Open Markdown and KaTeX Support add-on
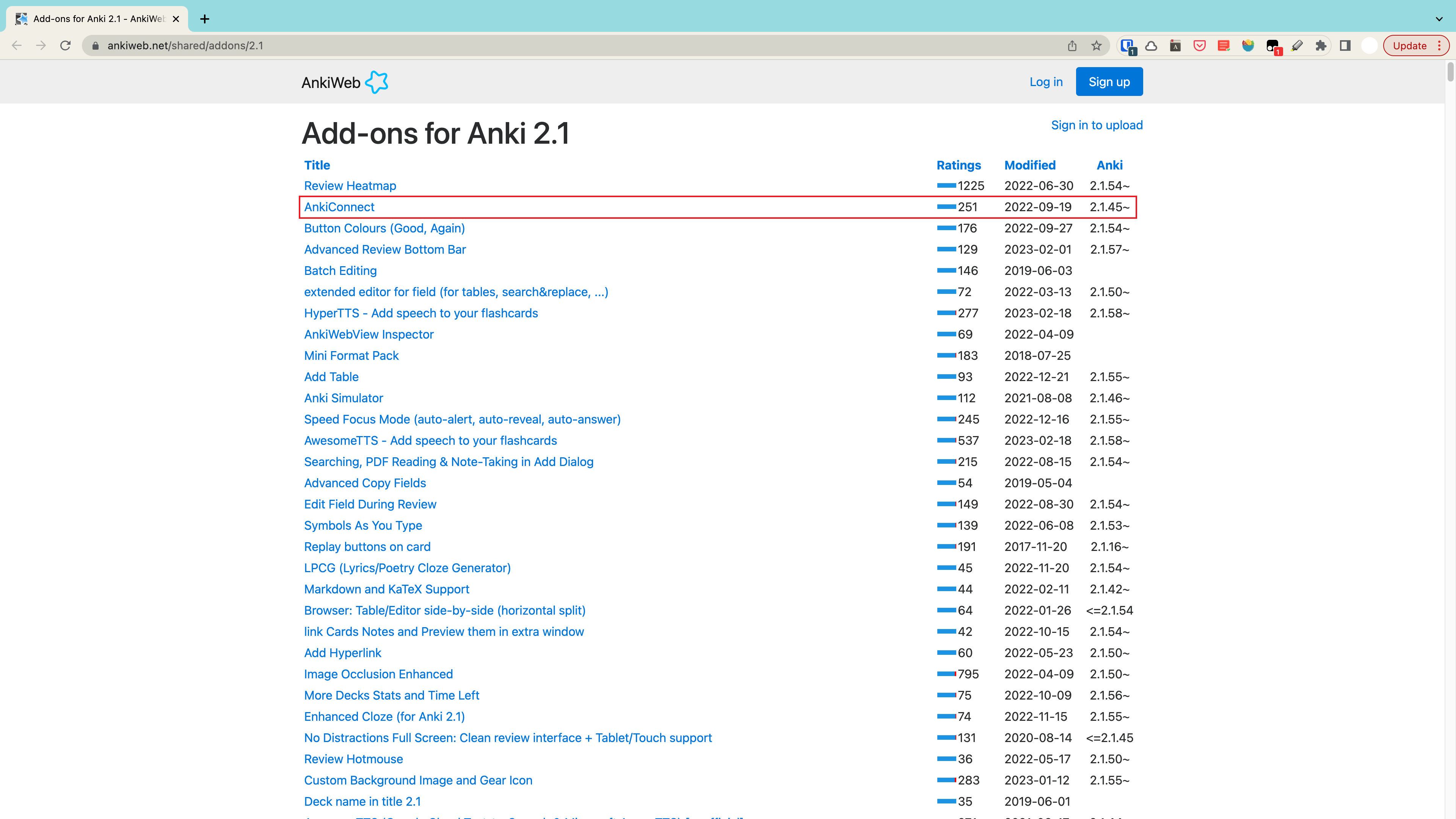1456x819 pixels. click(x=387, y=590)
